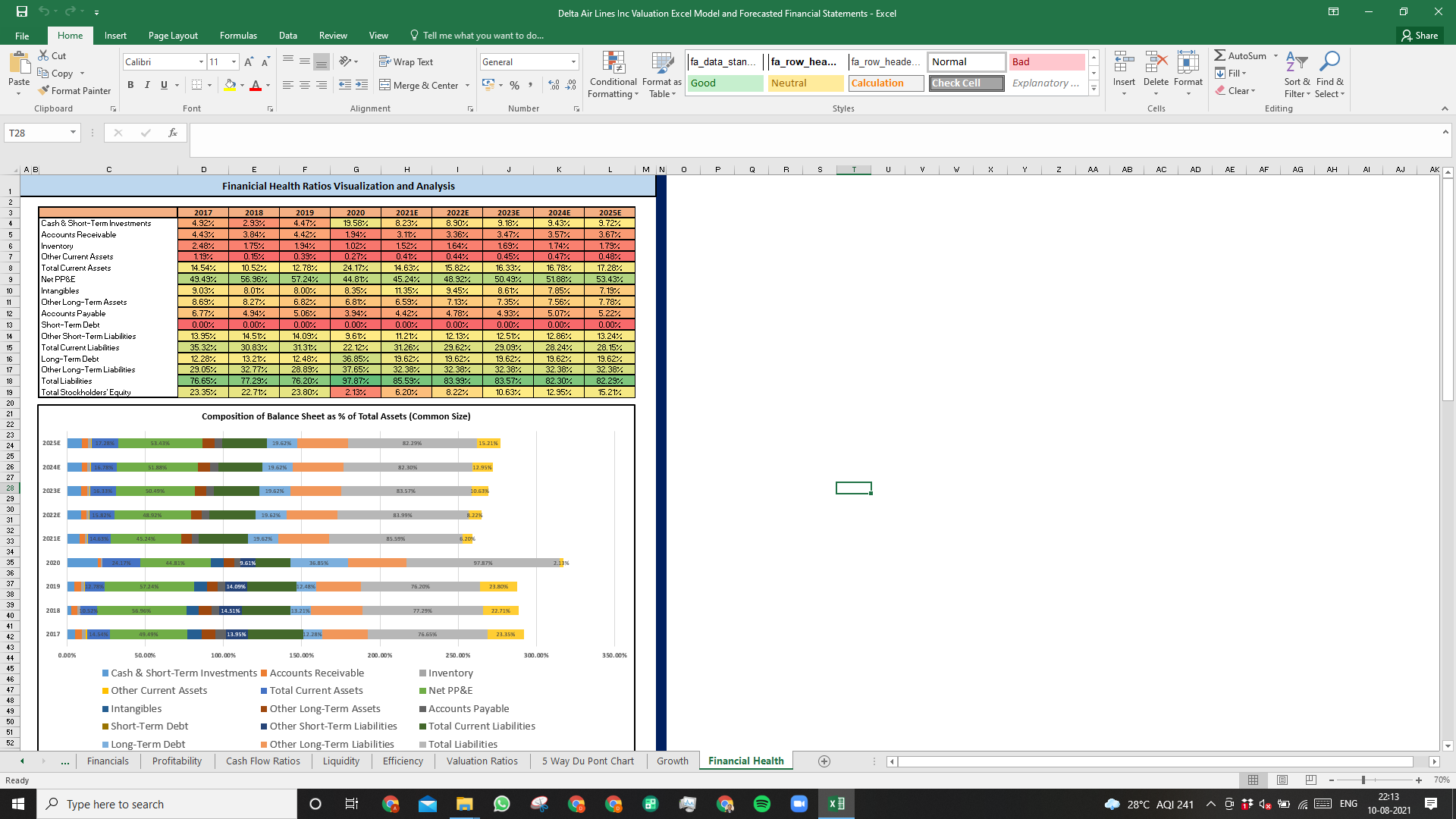The width and height of the screenshot is (1456, 819).
Task: Click the AutoSum sigma icon
Action: tap(1219, 55)
